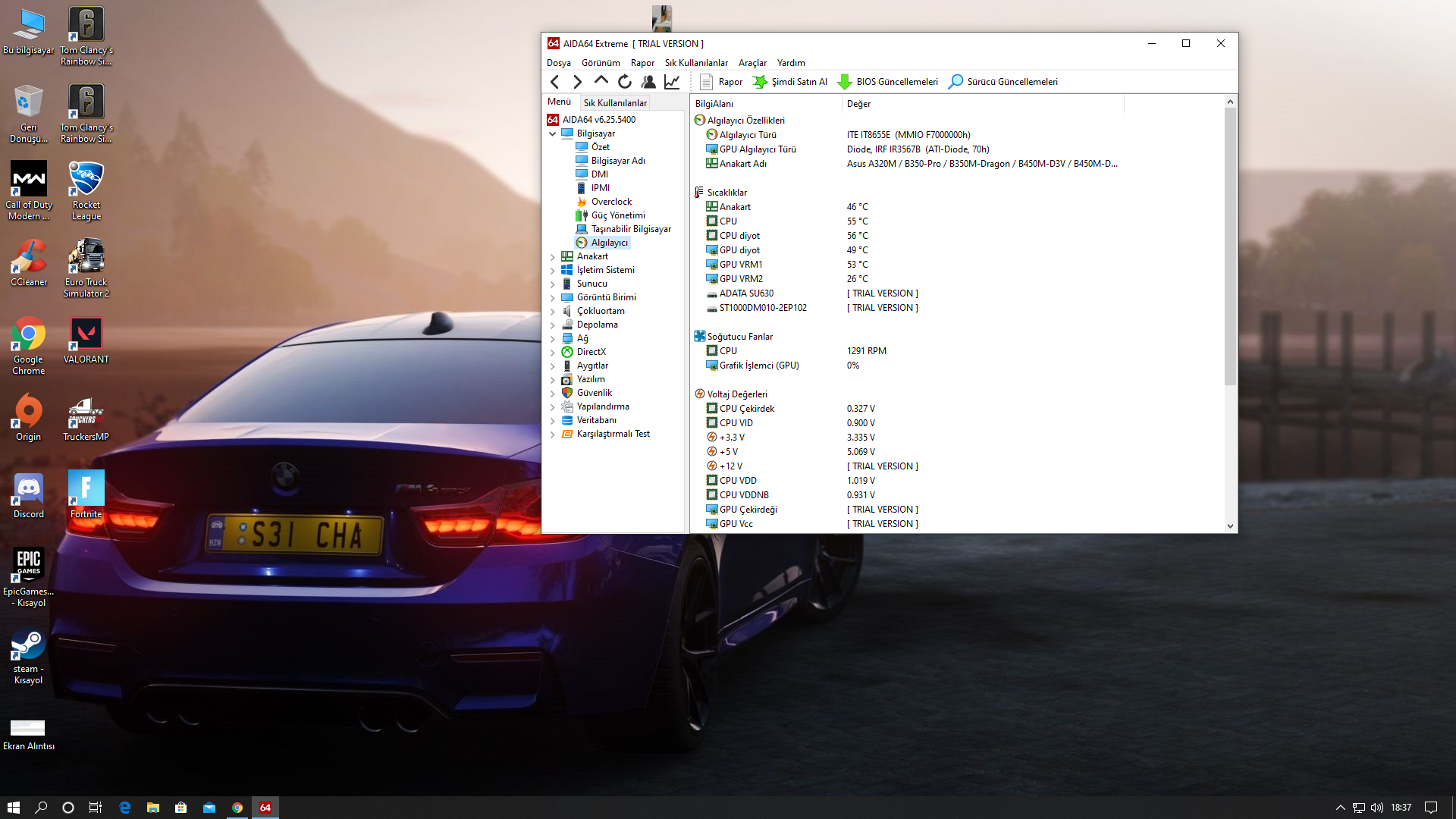Open BIOS Güncellemeleri
Image resolution: width=1456 pixels, height=819 pixels.
click(x=887, y=82)
